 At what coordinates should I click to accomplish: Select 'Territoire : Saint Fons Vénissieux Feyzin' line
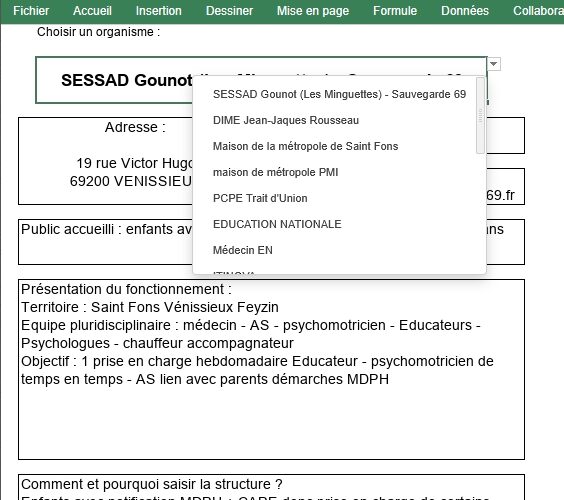click(150, 307)
